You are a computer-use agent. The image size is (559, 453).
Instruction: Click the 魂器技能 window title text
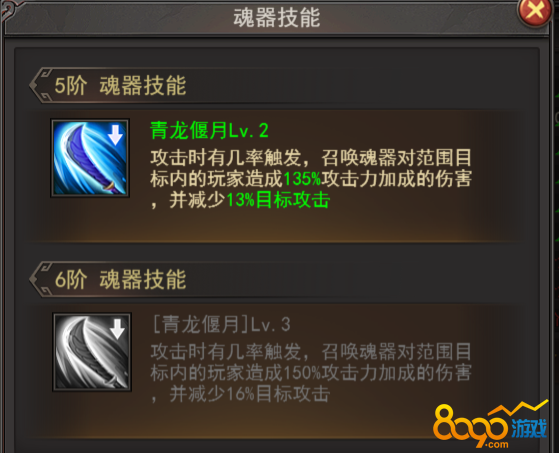coord(277,17)
